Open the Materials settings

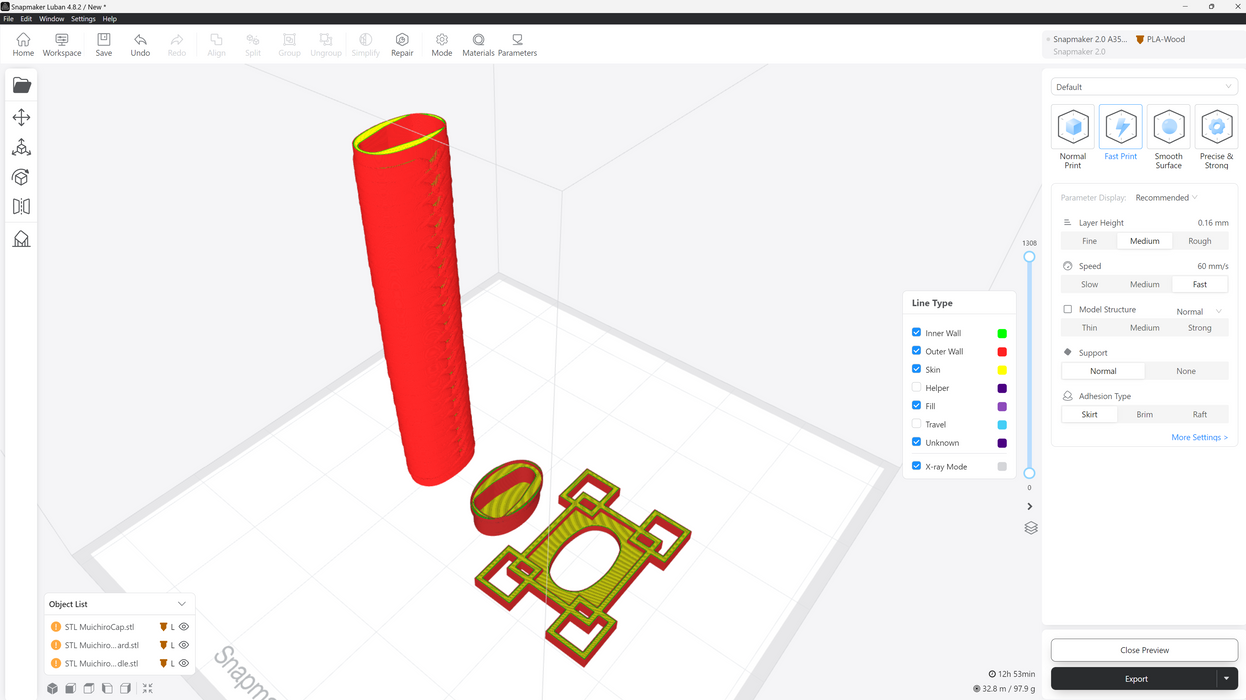click(478, 44)
